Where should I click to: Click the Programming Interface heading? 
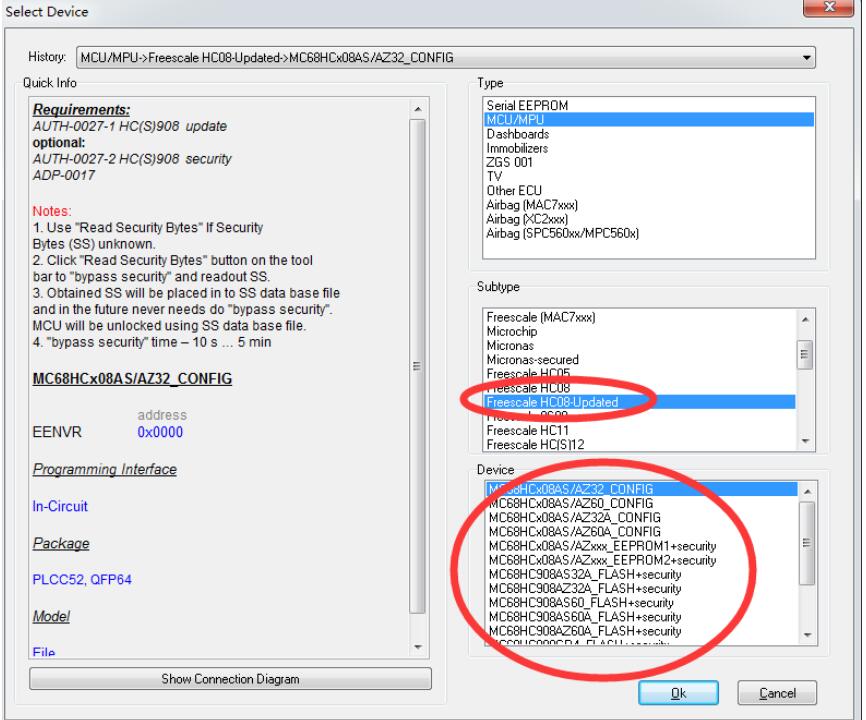point(105,469)
